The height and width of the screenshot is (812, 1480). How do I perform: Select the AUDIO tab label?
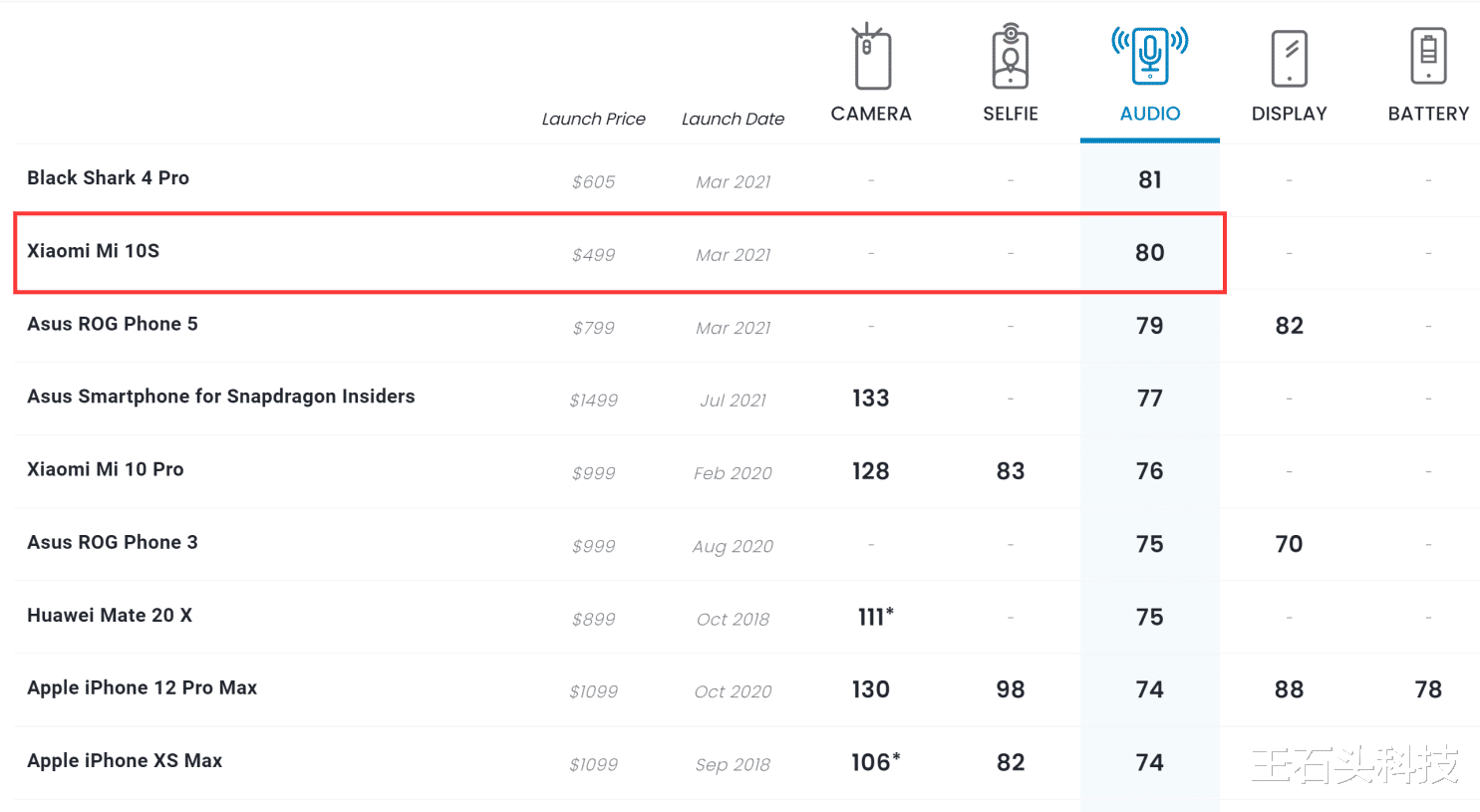(1150, 114)
